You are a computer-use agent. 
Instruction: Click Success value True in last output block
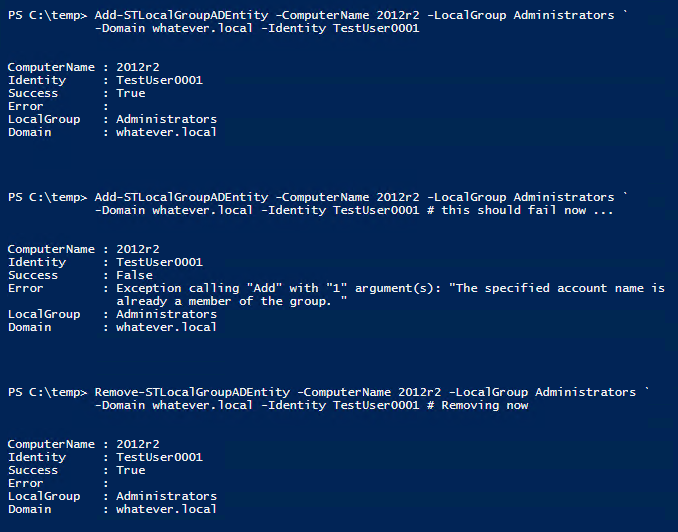click(x=130, y=470)
